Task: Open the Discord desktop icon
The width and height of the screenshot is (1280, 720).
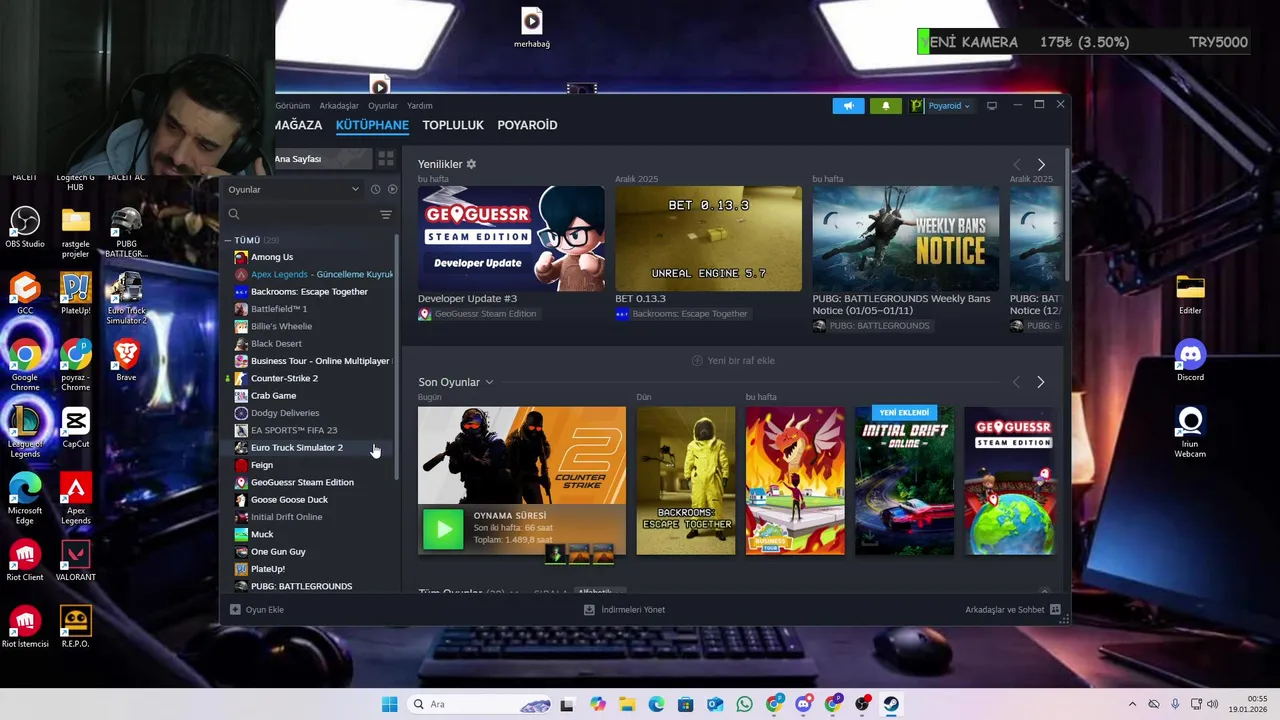Action: 1190,360
